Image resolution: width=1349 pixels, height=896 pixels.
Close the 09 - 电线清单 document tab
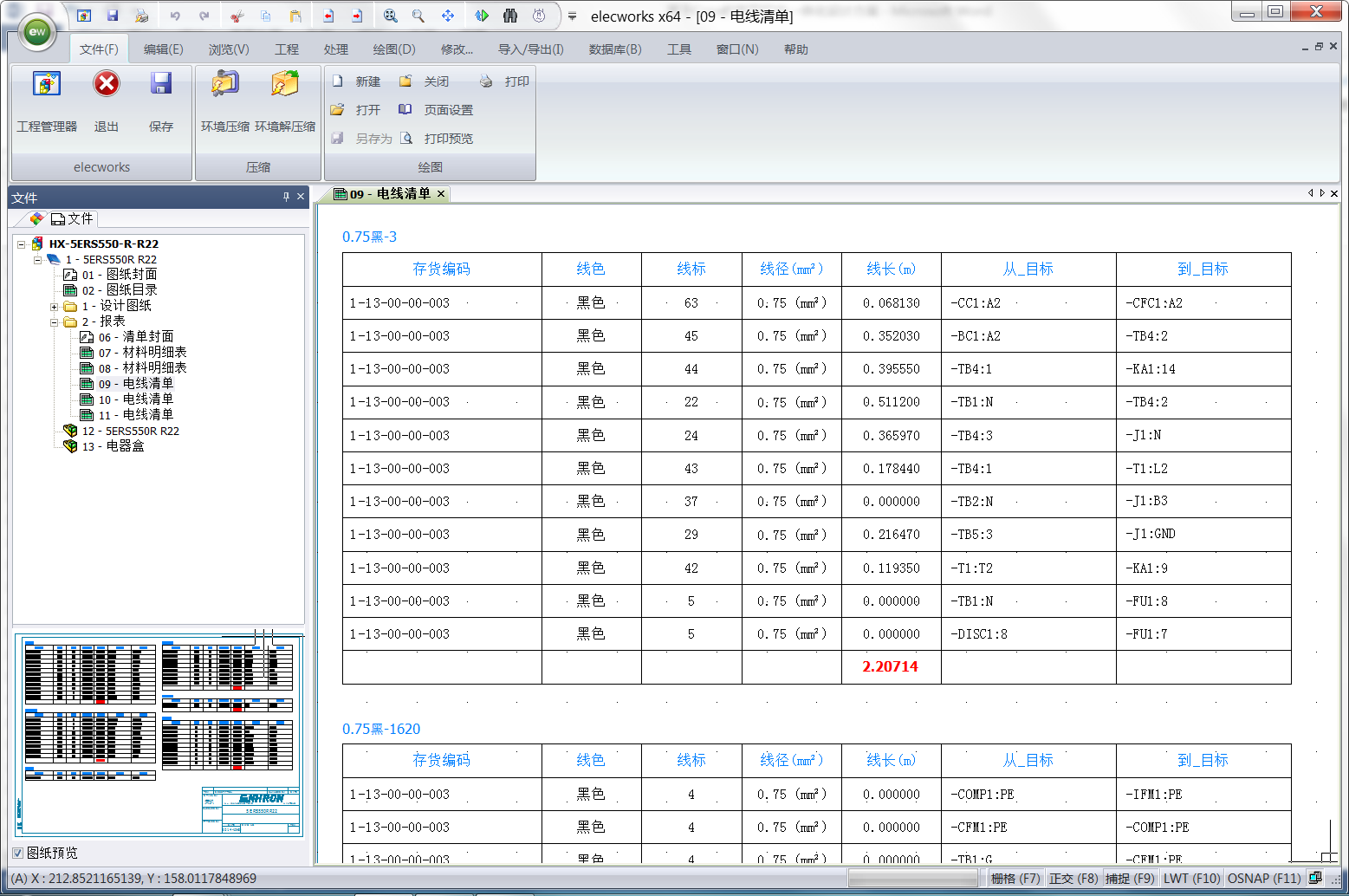pyautogui.click(x=440, y=194)
